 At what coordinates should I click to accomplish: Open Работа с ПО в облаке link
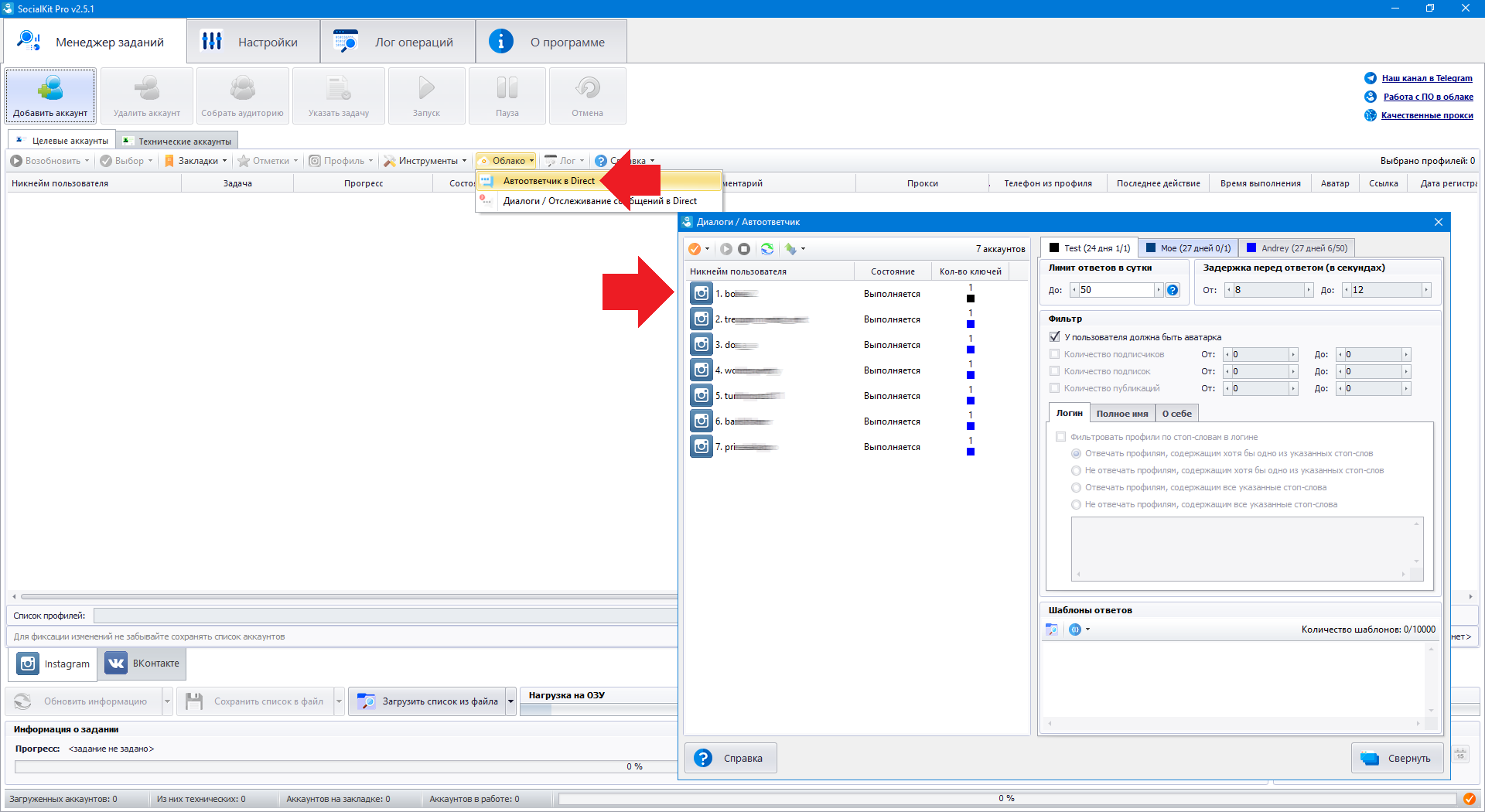(x=1428, y=97)
